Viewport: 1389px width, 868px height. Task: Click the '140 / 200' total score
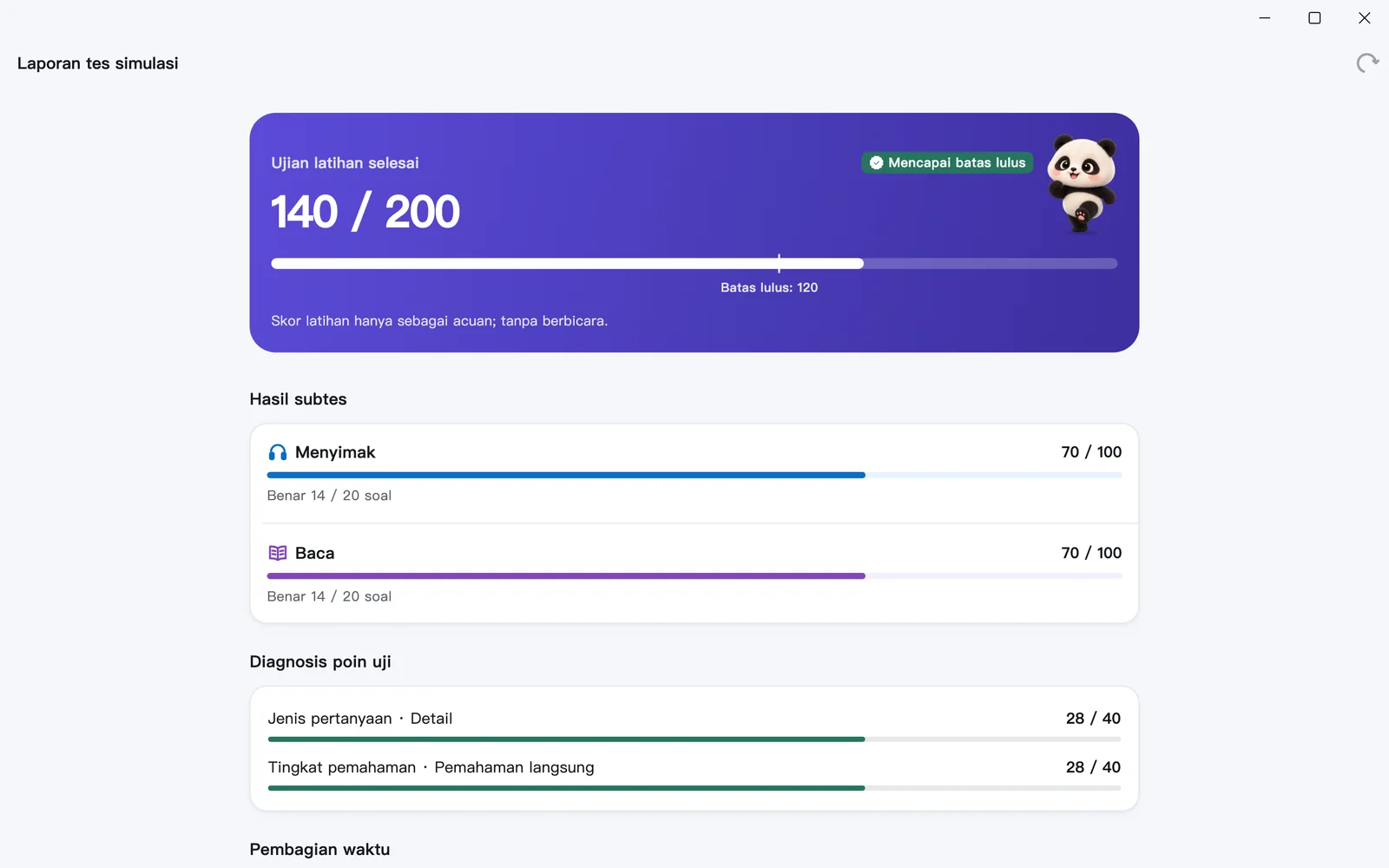(x=365, y=212)
